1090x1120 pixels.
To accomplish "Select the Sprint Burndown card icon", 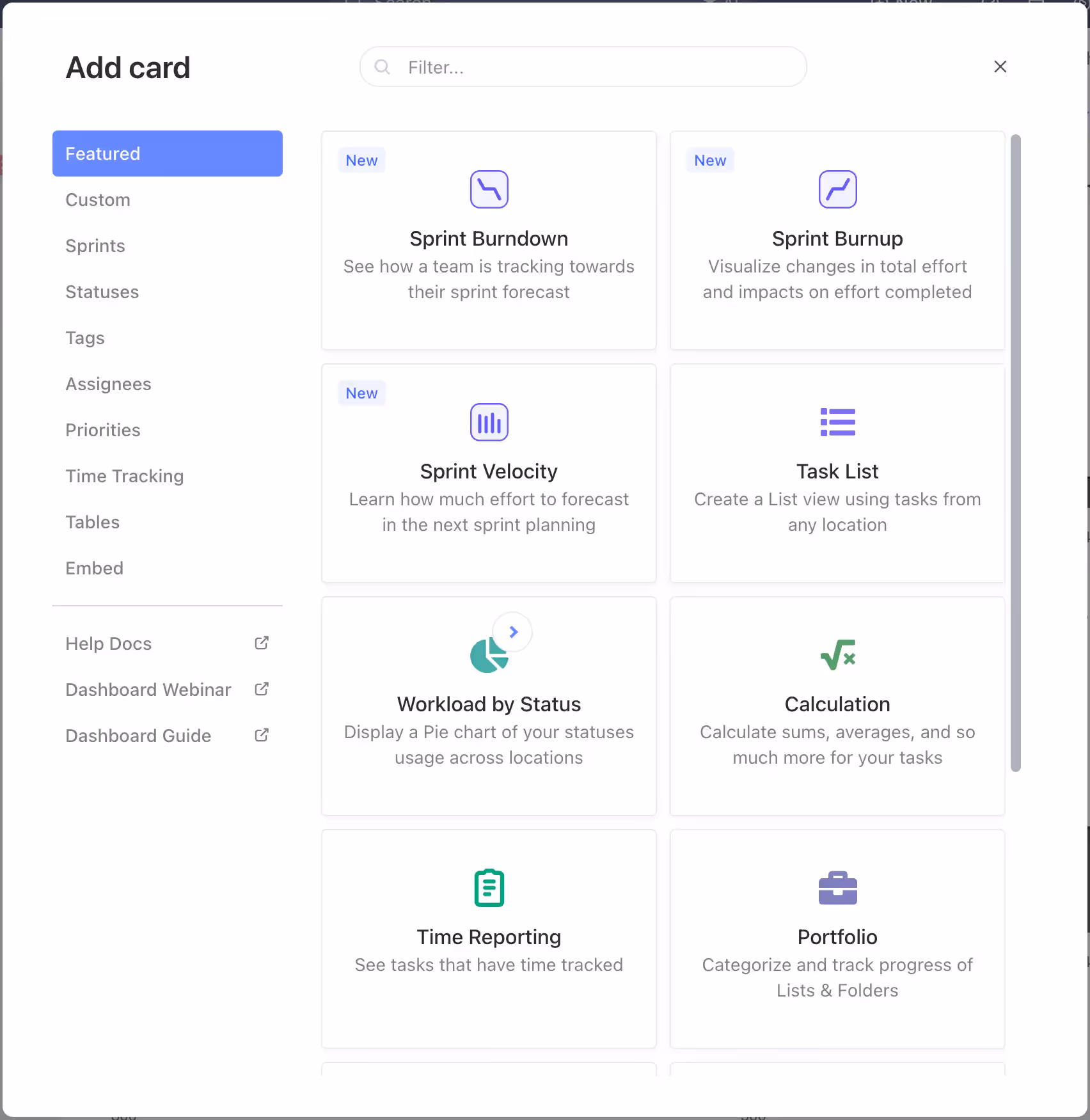I will click(489, 189).
